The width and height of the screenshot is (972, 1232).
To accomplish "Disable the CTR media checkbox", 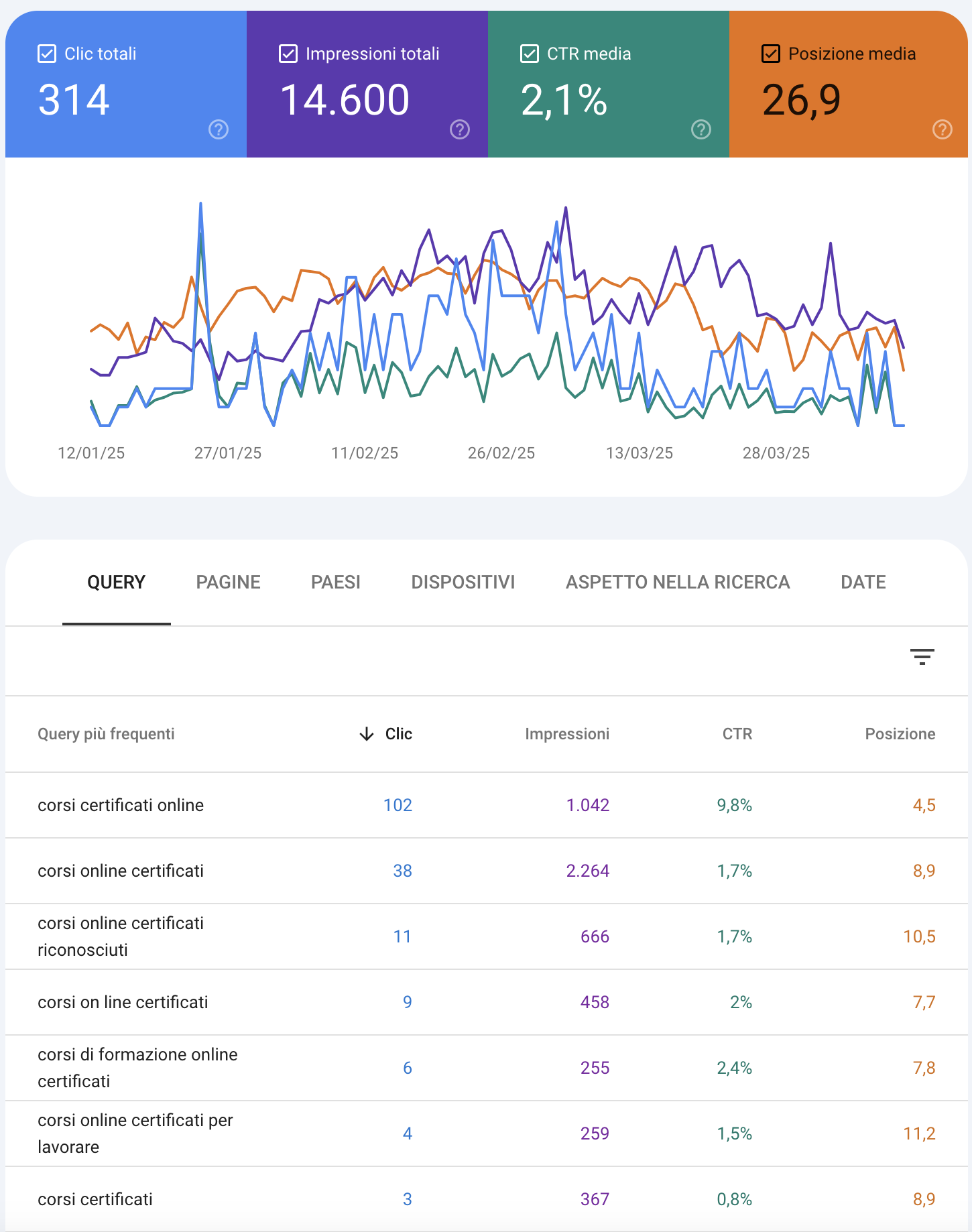I will pyautogui.click(x=530, y=54).
